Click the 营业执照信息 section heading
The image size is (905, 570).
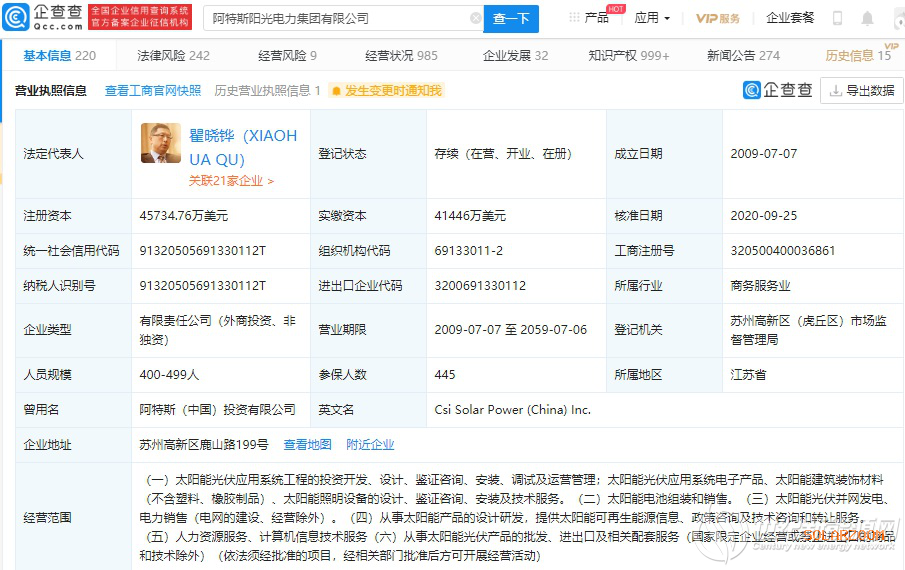[51, 91]
